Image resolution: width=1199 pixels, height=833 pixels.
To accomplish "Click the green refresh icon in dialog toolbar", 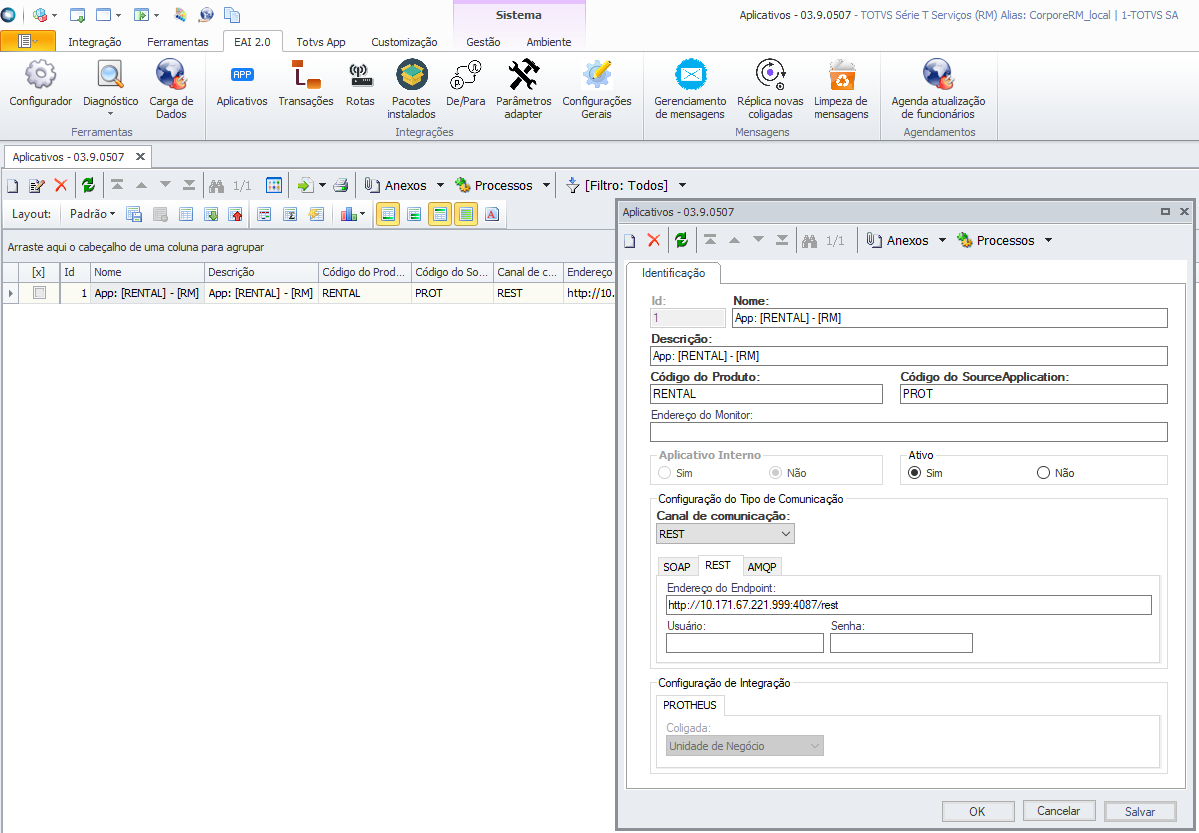I will tap(681, 240).
